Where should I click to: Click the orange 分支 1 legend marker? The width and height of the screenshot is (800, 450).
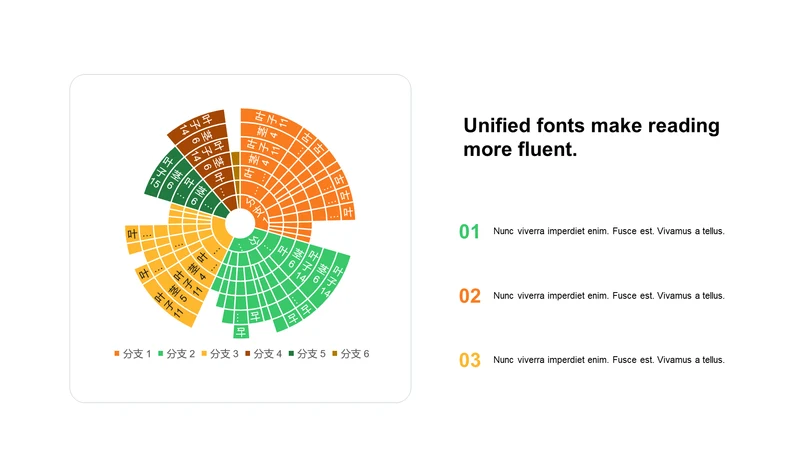[117, 354]
